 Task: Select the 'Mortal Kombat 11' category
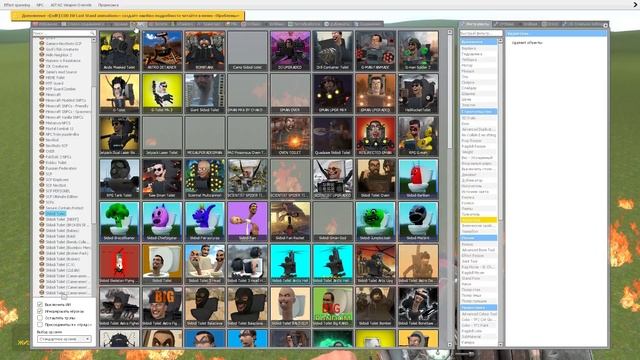tap(59, 129)
